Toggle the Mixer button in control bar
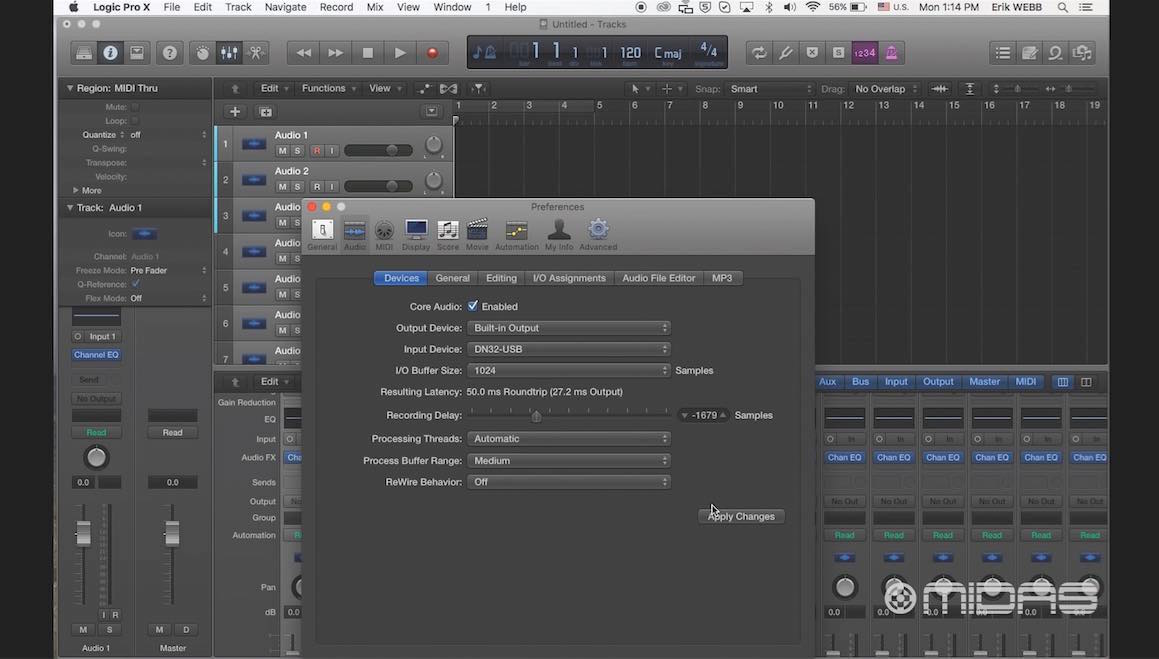This screenshot has height=659, width=1159. click(x=229, y=52)
